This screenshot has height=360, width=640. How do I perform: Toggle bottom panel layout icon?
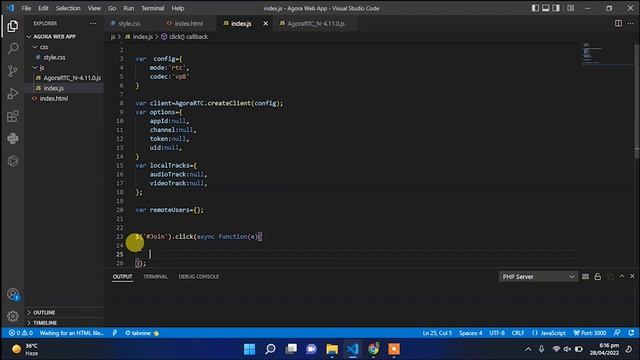coord(546,8)
